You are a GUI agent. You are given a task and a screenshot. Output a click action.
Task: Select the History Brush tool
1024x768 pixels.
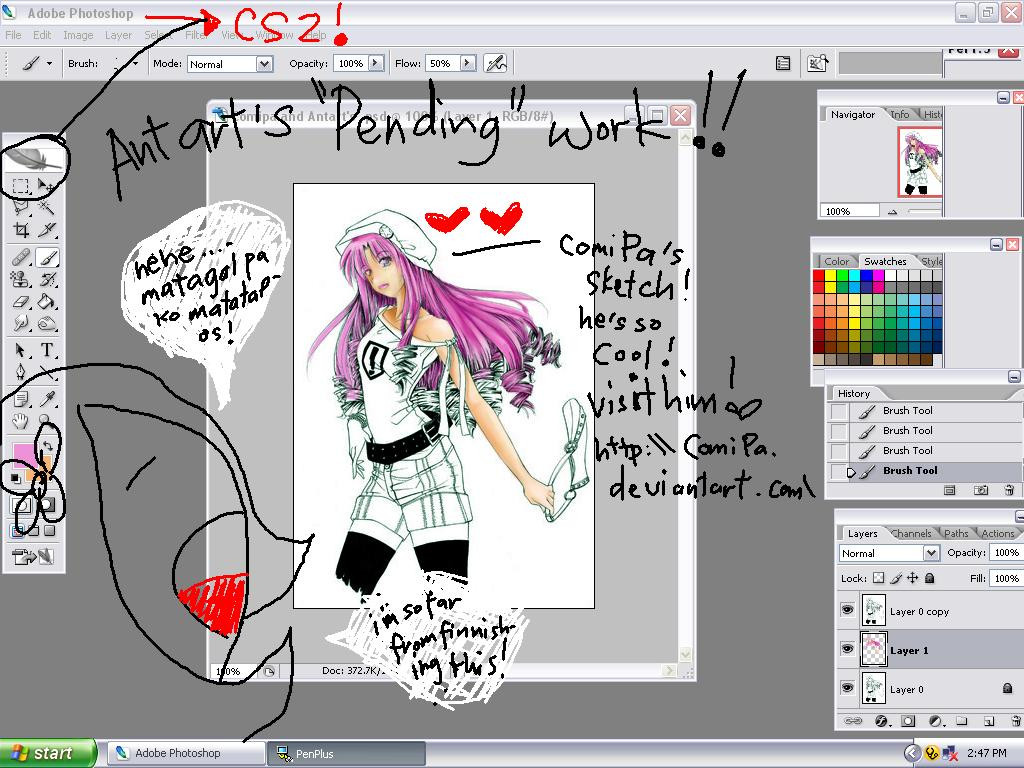tap(47, 280)
